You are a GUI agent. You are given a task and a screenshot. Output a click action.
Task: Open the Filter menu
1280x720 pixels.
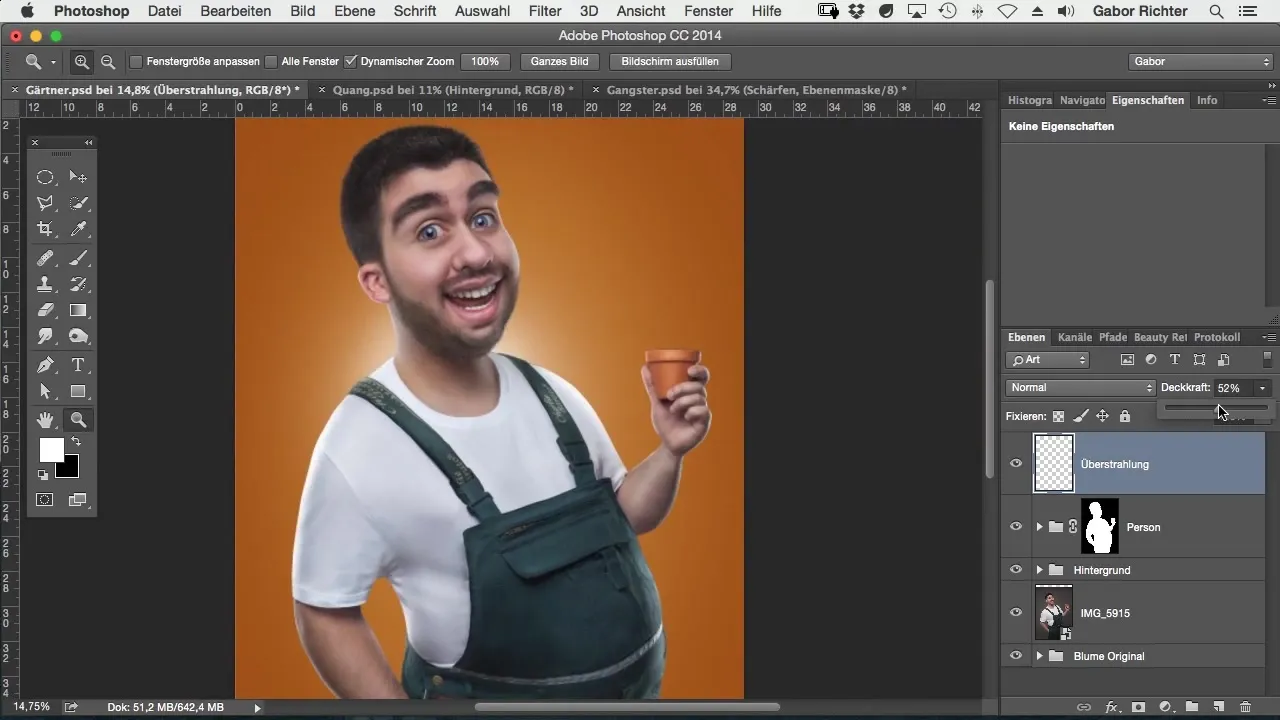[545, 11]
